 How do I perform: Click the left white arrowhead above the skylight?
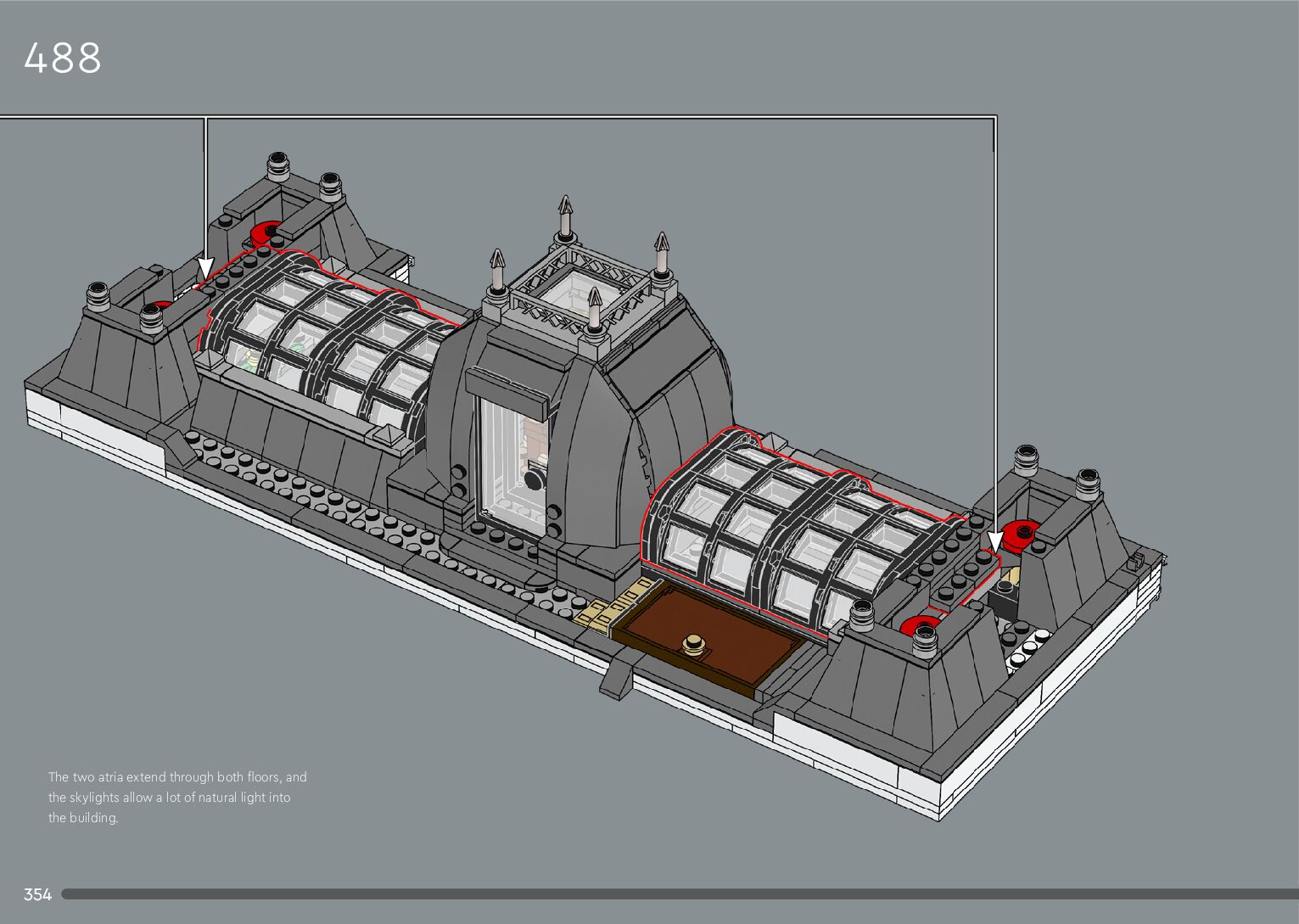click(205, 268)
